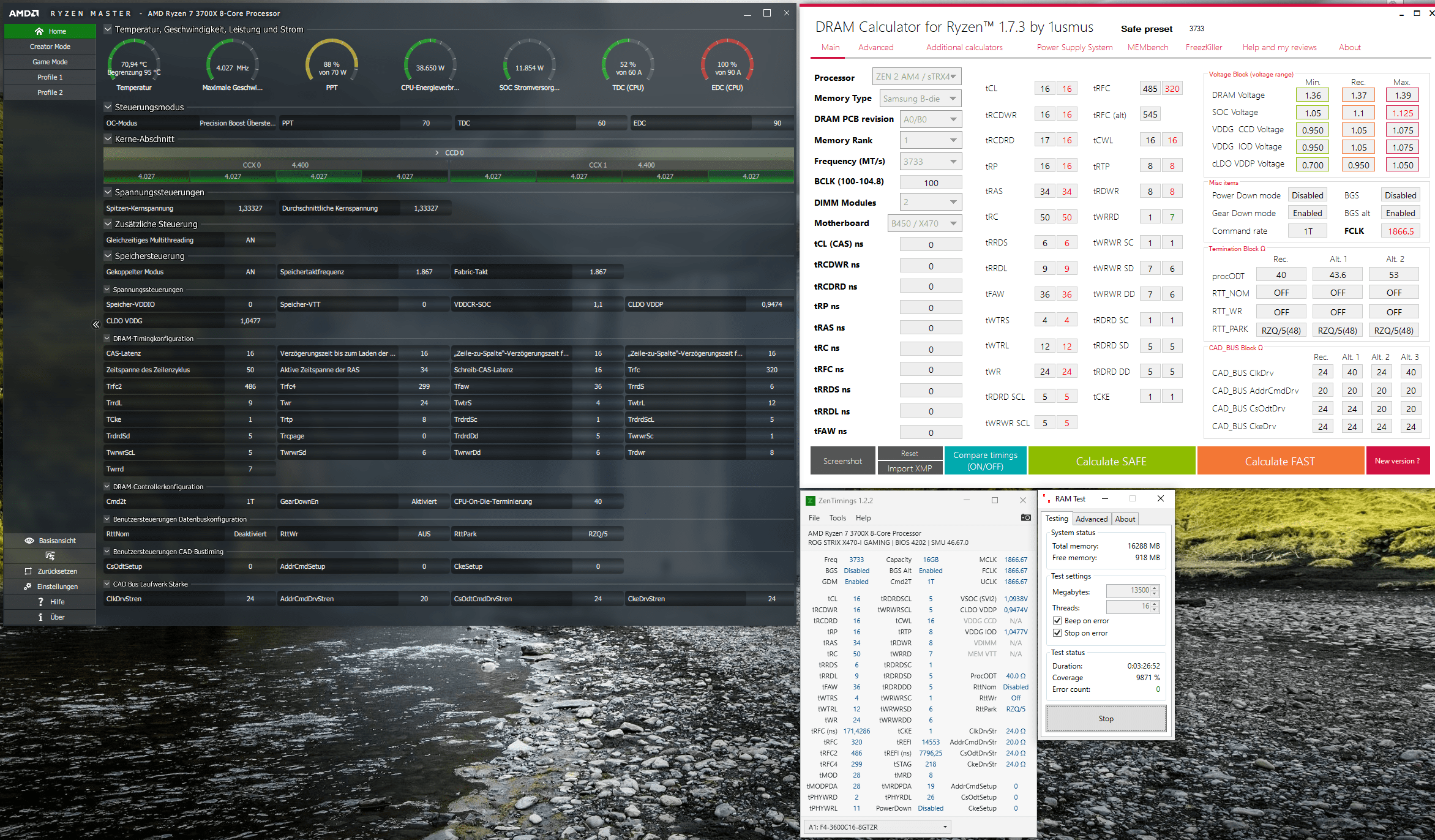This screenshot has width=1435, height=840.
Task: Open the FreezKiller tab
Action: pos(1204,47)
